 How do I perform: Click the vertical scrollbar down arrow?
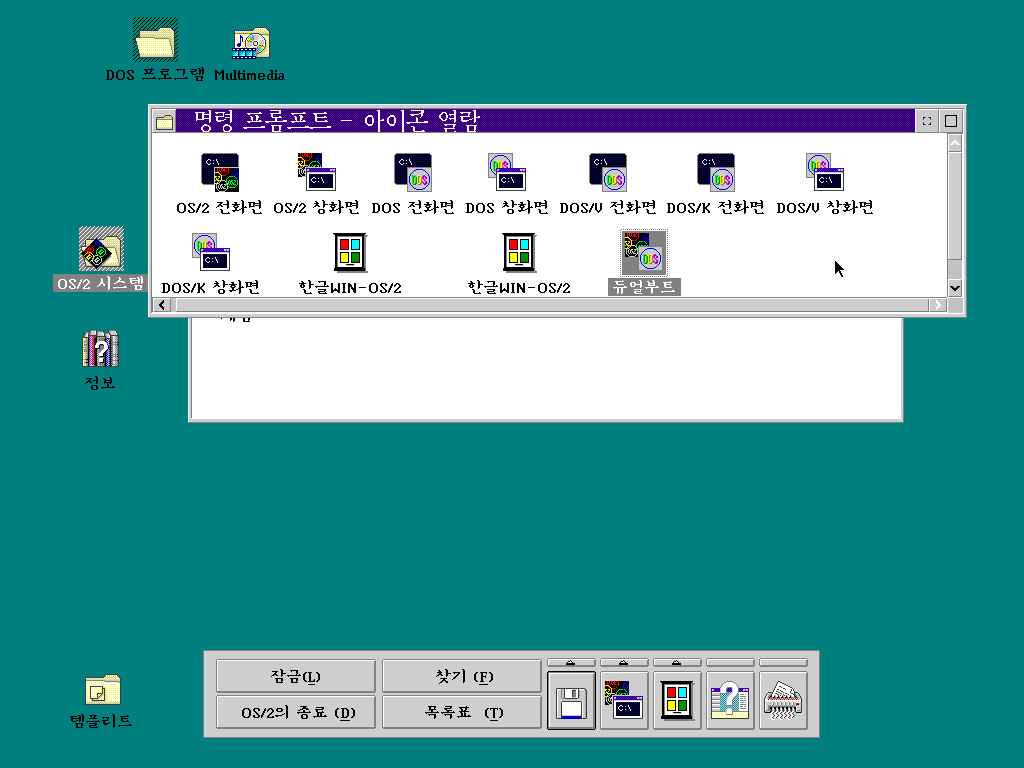coord(955,288)
